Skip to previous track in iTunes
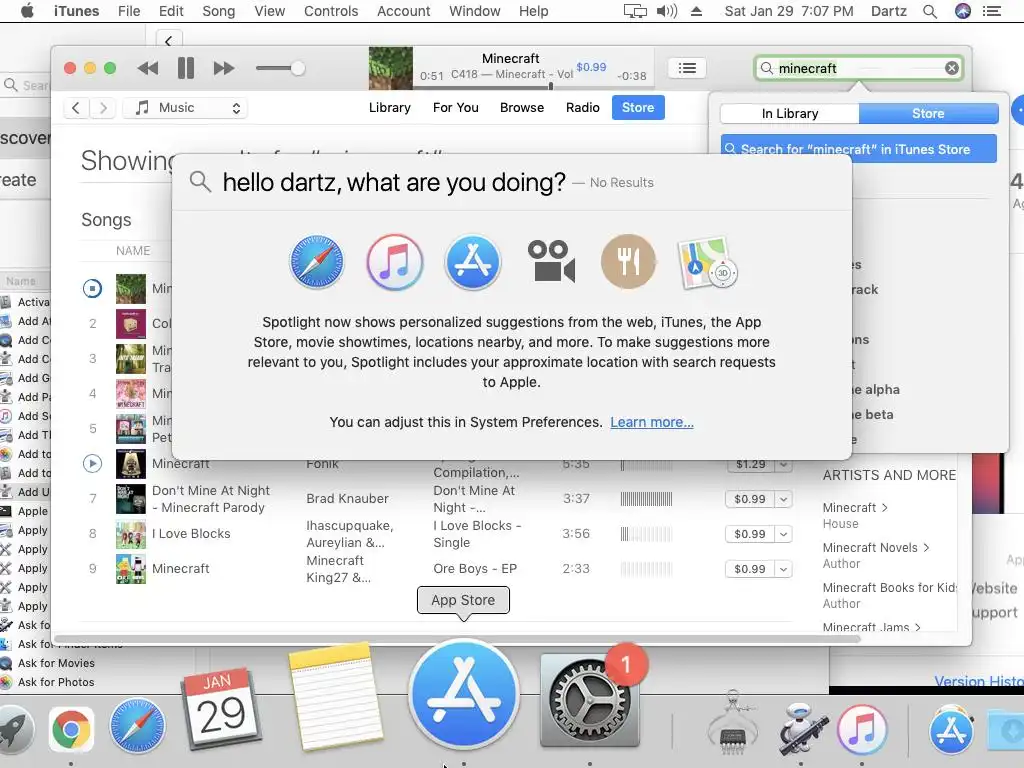The height and width of the screenshot is (768, 1024). (x=148, y=68)
